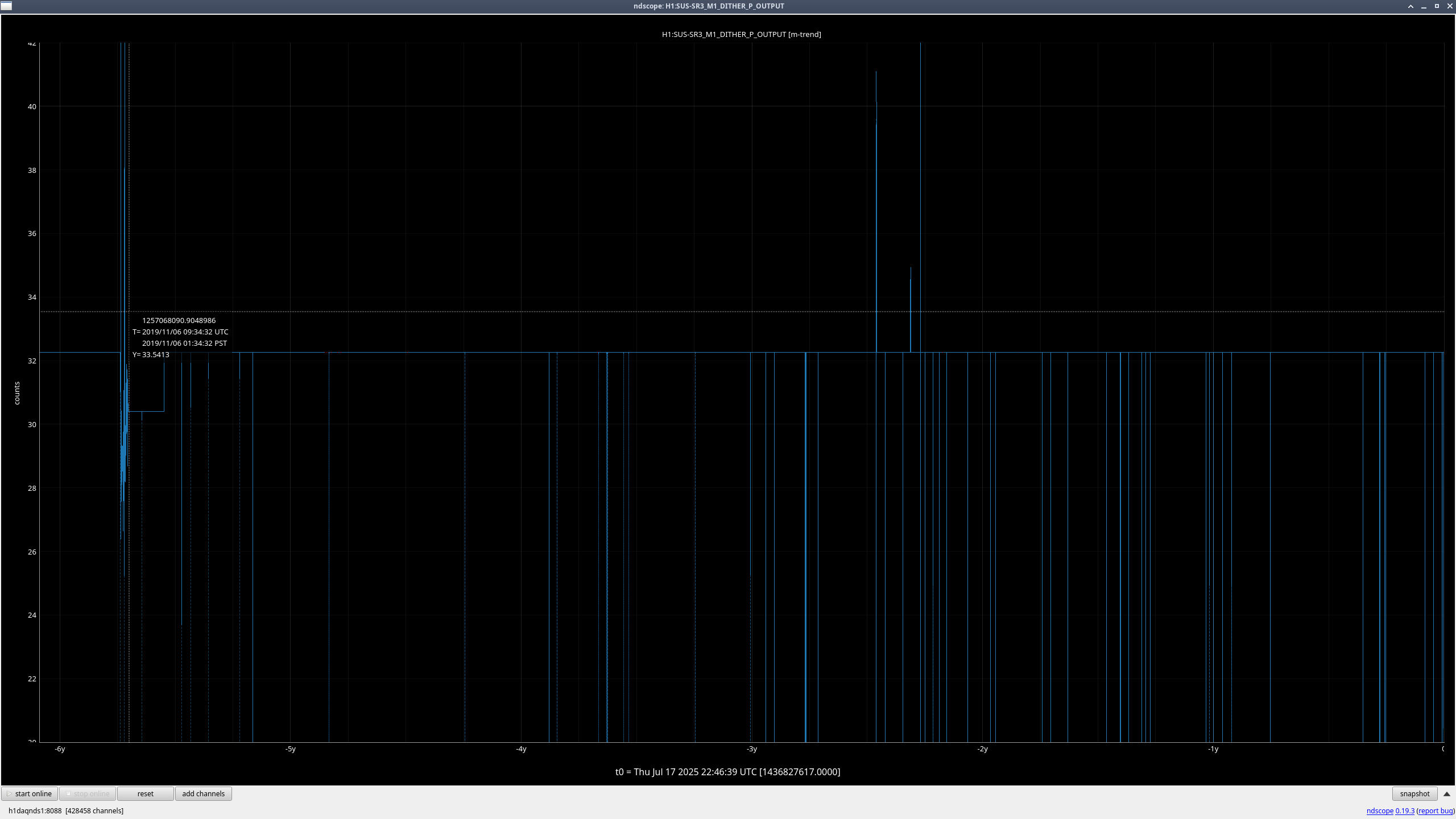The height and width of the screenshot is (819, 1456).
Task: Click the counts y-axis label
Action: pos(17,393)
